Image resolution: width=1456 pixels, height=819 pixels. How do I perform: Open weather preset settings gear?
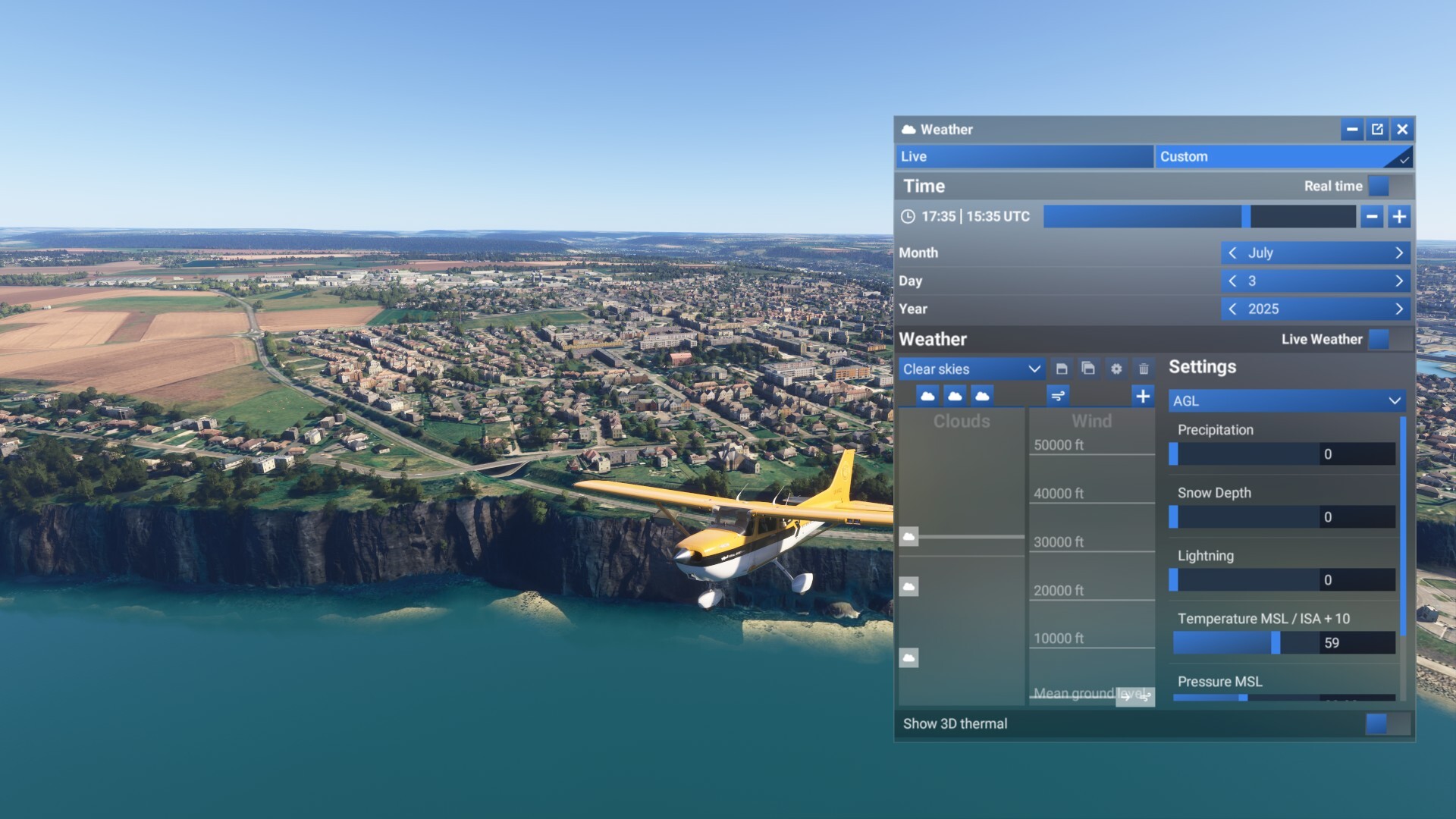[x=1116, y=369]
